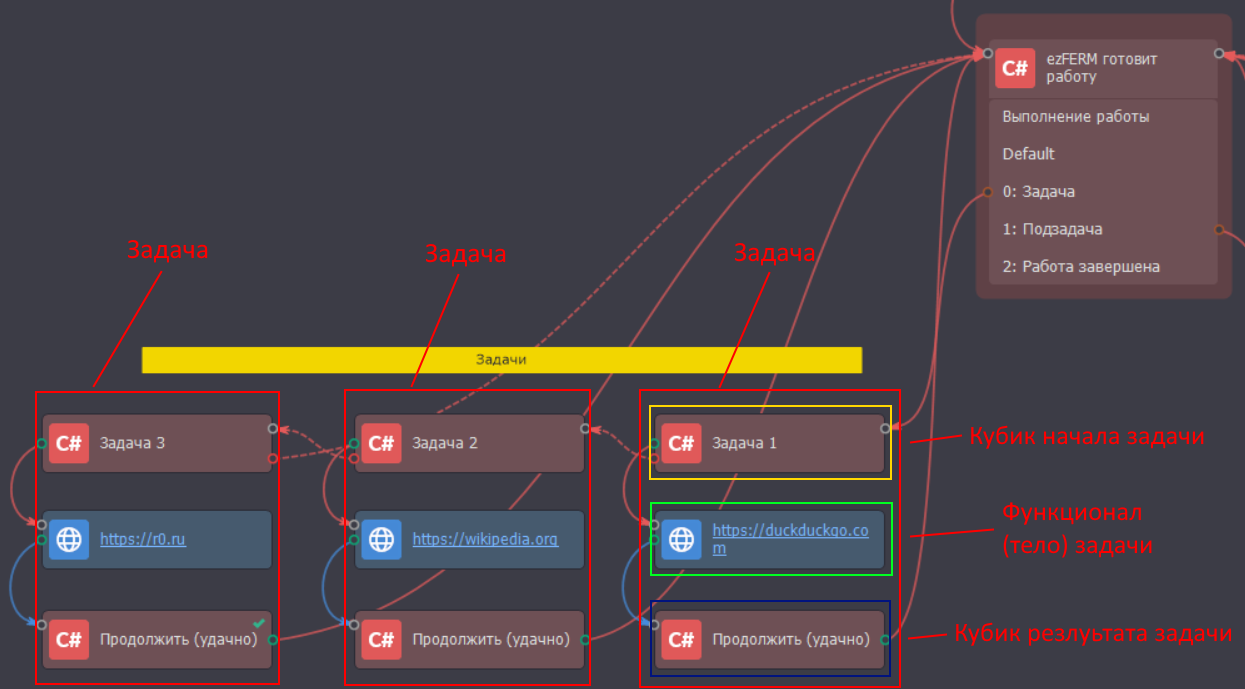
Task: Click the port beside 0: Задача
Action: (988, 191)
